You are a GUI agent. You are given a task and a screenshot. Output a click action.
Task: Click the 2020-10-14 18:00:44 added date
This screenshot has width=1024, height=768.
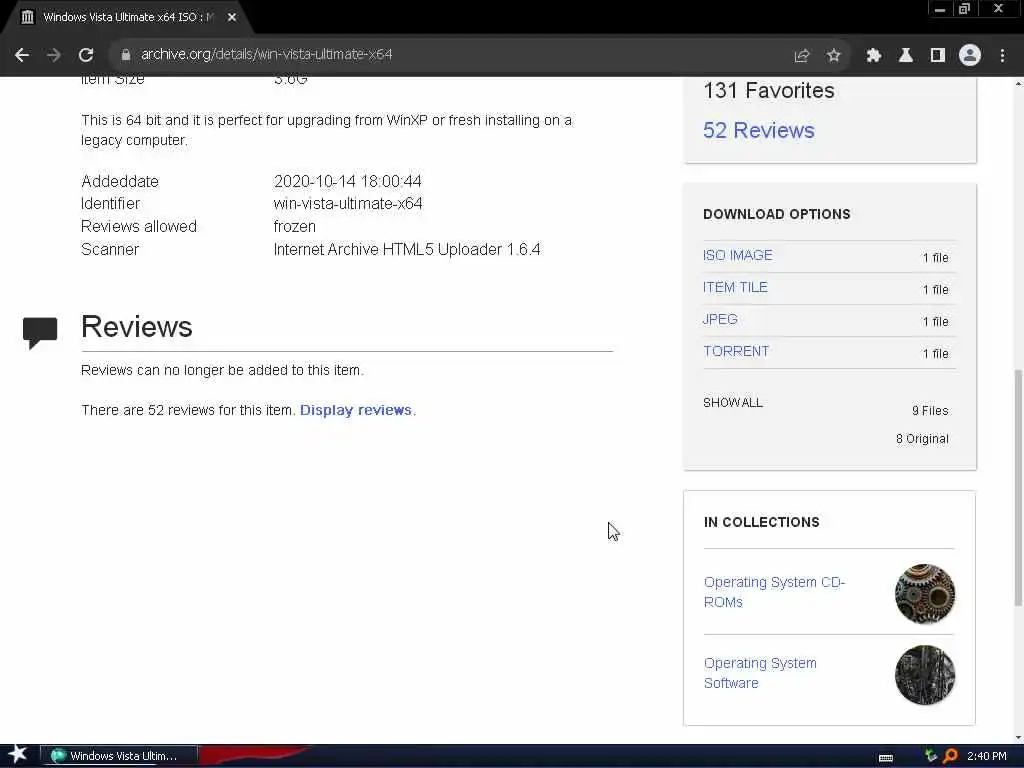(347, 181)
